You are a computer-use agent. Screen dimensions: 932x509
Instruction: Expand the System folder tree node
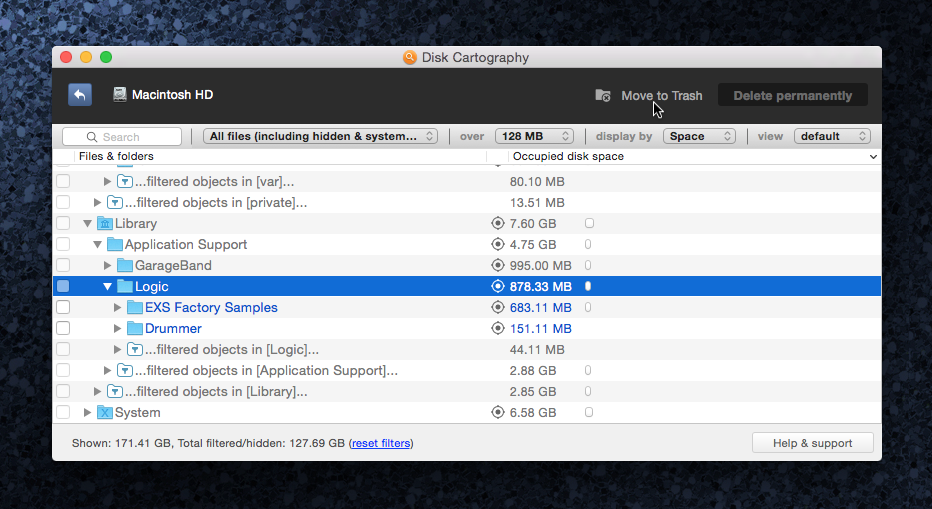(x=88, y=412)
